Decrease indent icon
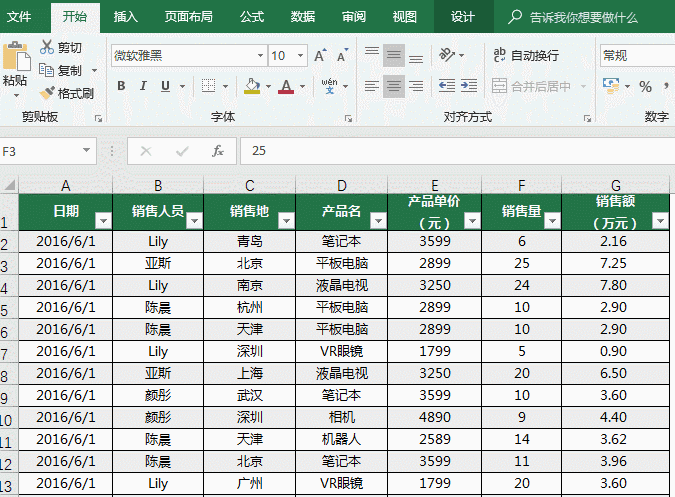Viewport: 675px width, 497px height. click(447, 86)
